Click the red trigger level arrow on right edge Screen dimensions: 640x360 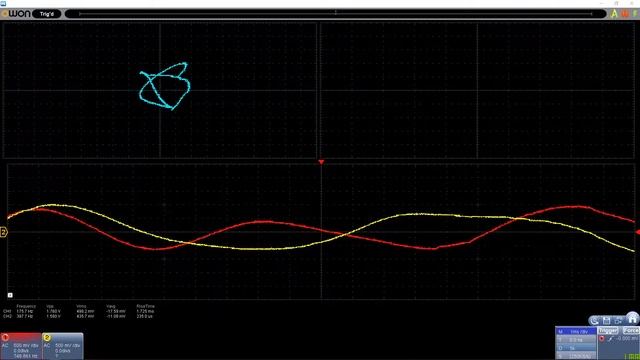638,232
